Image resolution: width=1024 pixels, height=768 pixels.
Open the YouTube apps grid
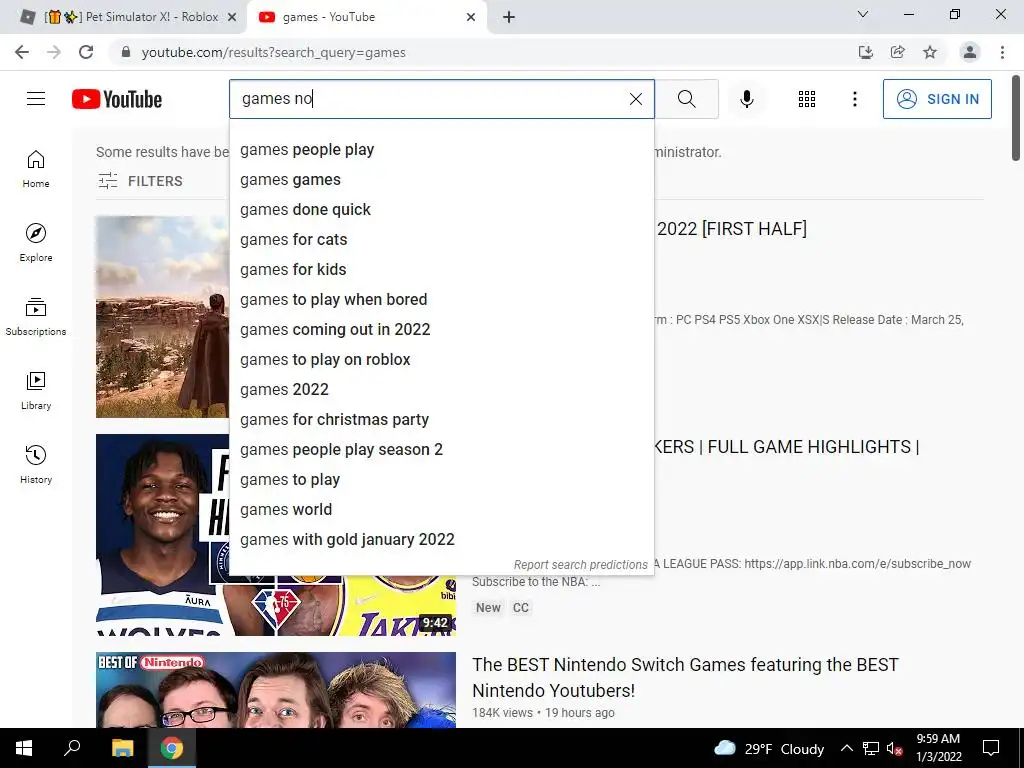tap(807, 99)
